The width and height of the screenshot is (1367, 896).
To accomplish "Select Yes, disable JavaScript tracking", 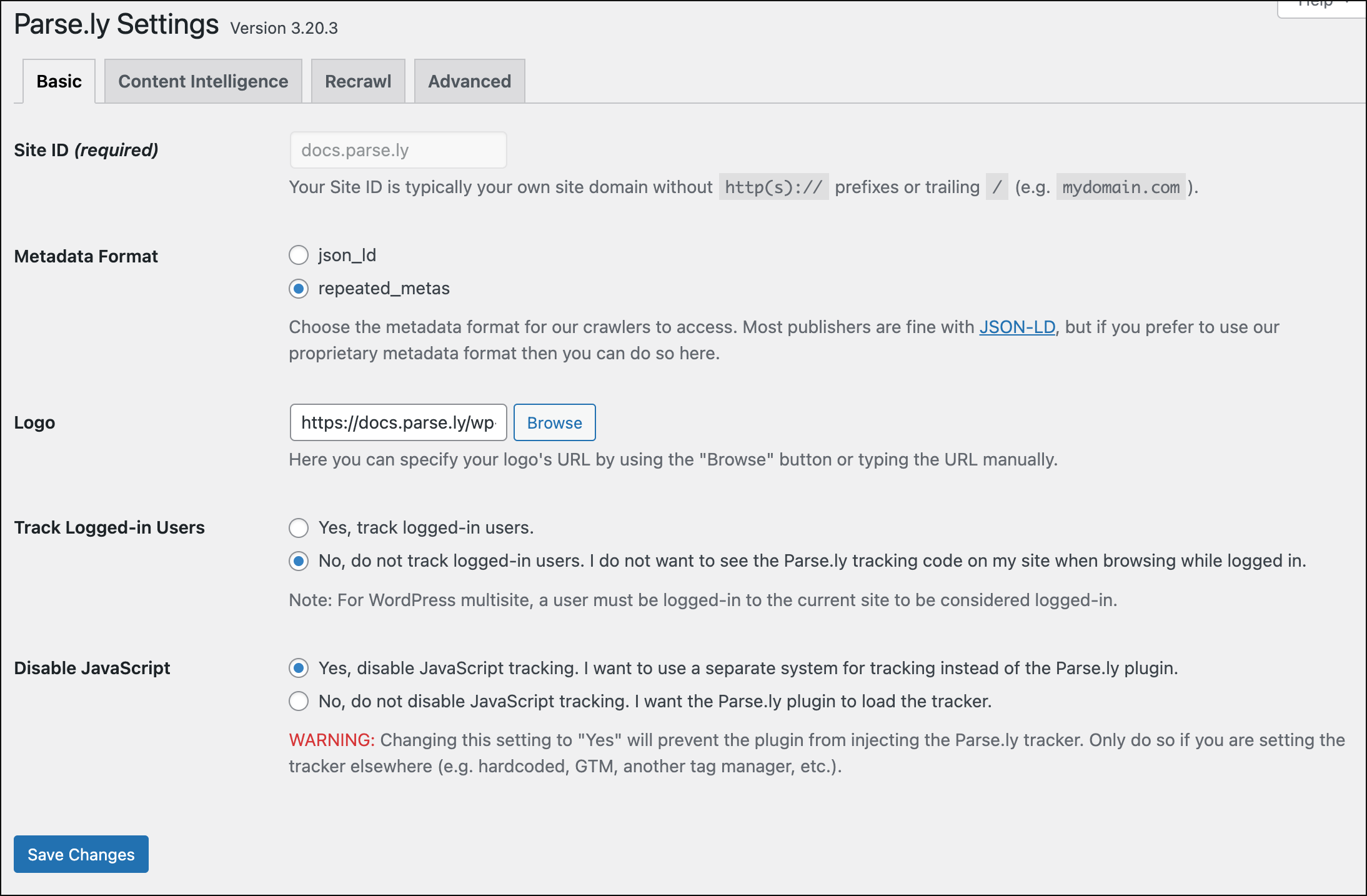I will tap(299, 668).
